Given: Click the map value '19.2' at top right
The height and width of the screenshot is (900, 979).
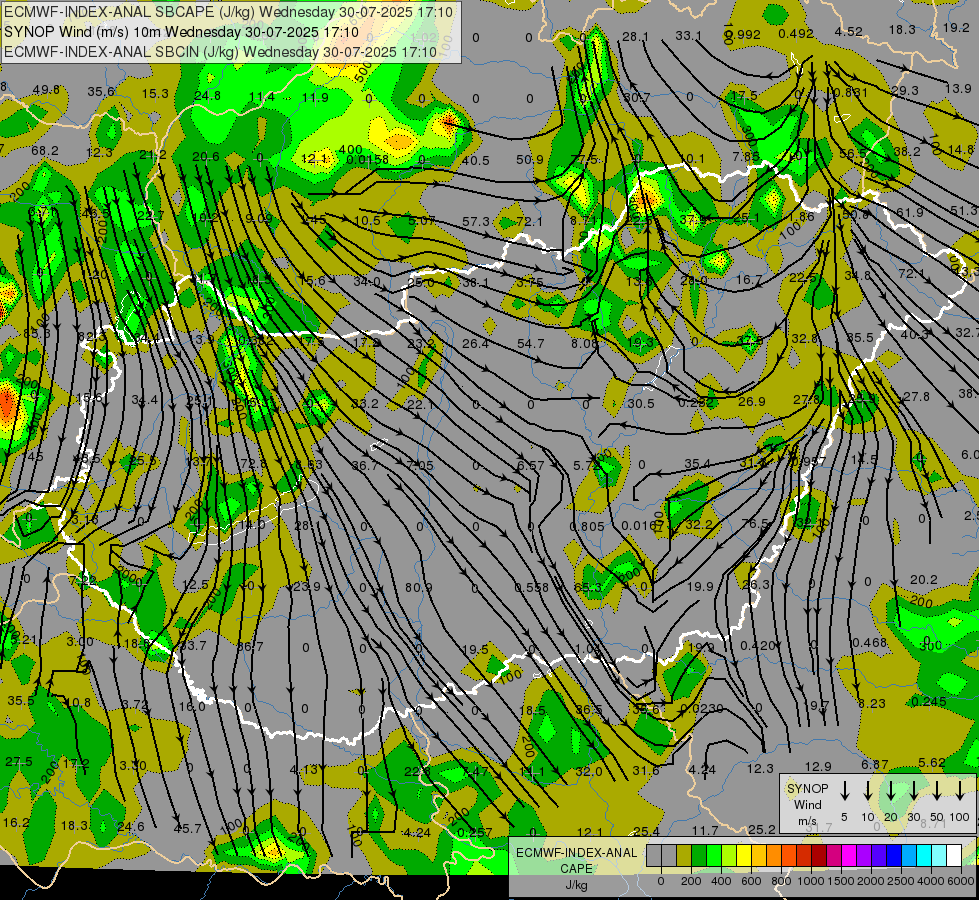Looking at the screenshot, I should (956, 27).
